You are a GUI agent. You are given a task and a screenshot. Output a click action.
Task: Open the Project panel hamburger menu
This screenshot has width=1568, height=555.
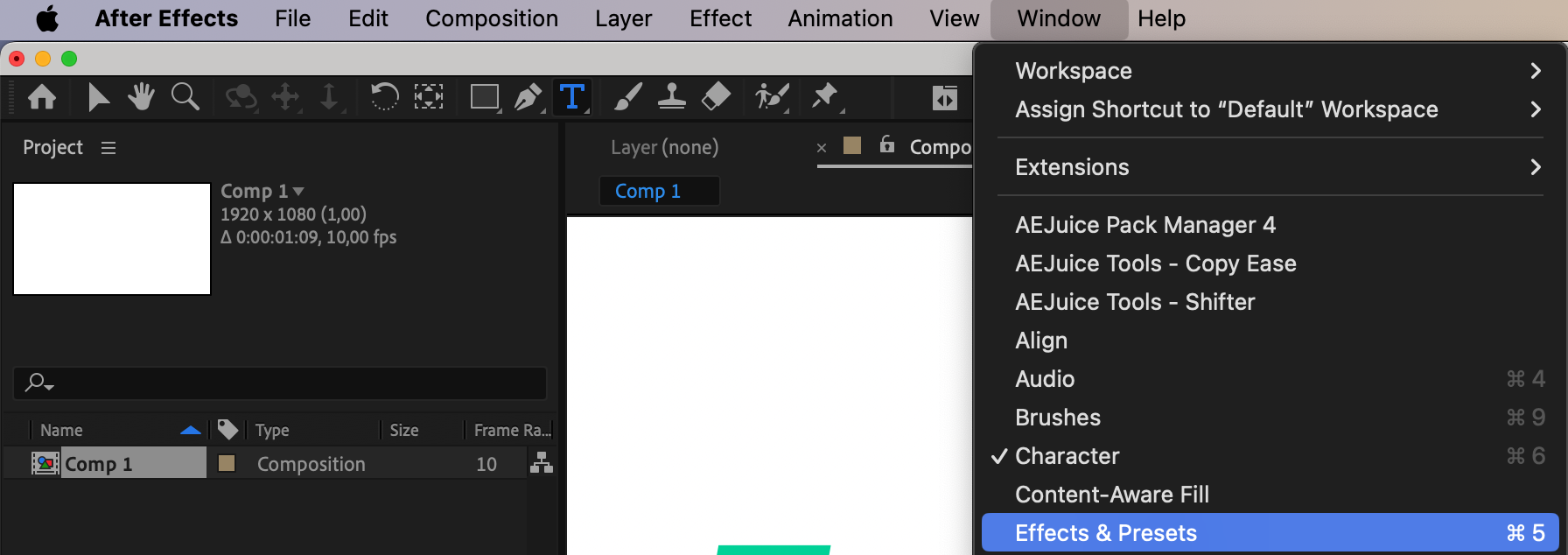pyautogui.click(x=108, y=148)
